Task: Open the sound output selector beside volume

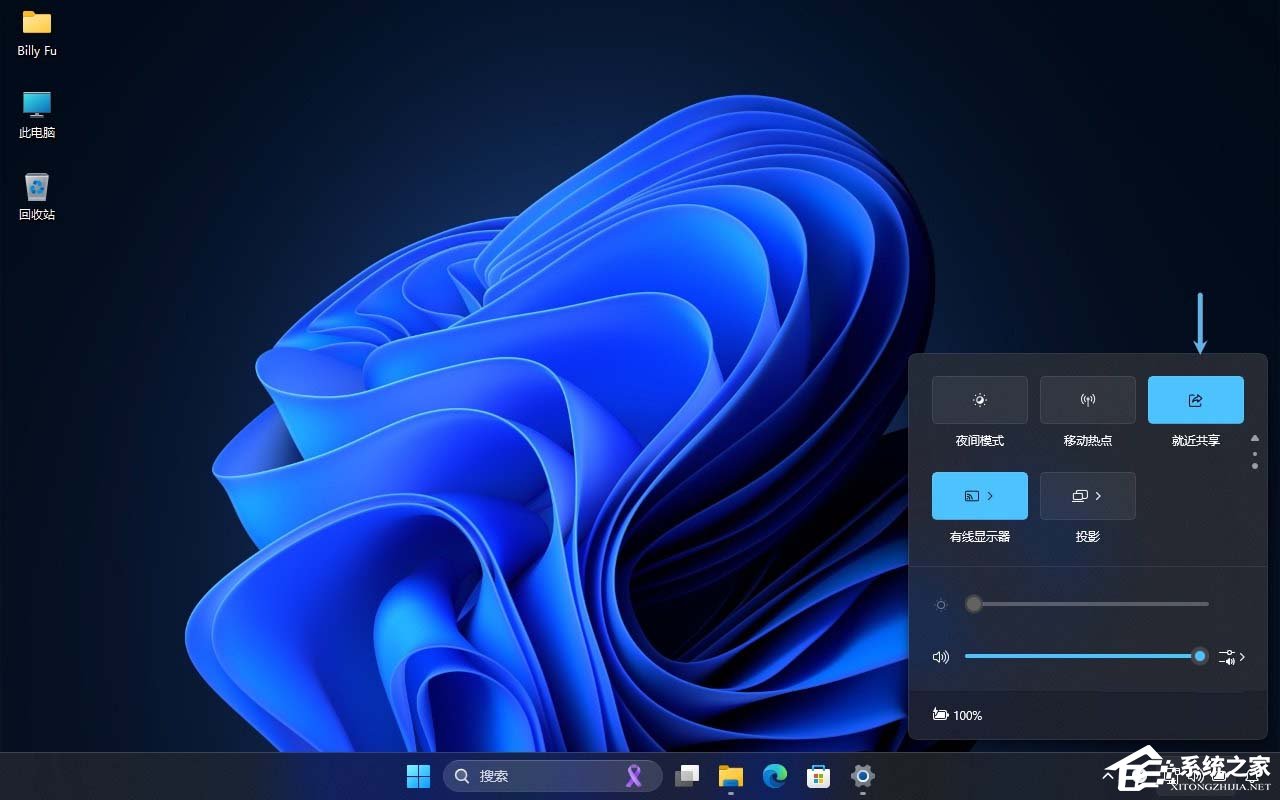Action: (1232, 657)
